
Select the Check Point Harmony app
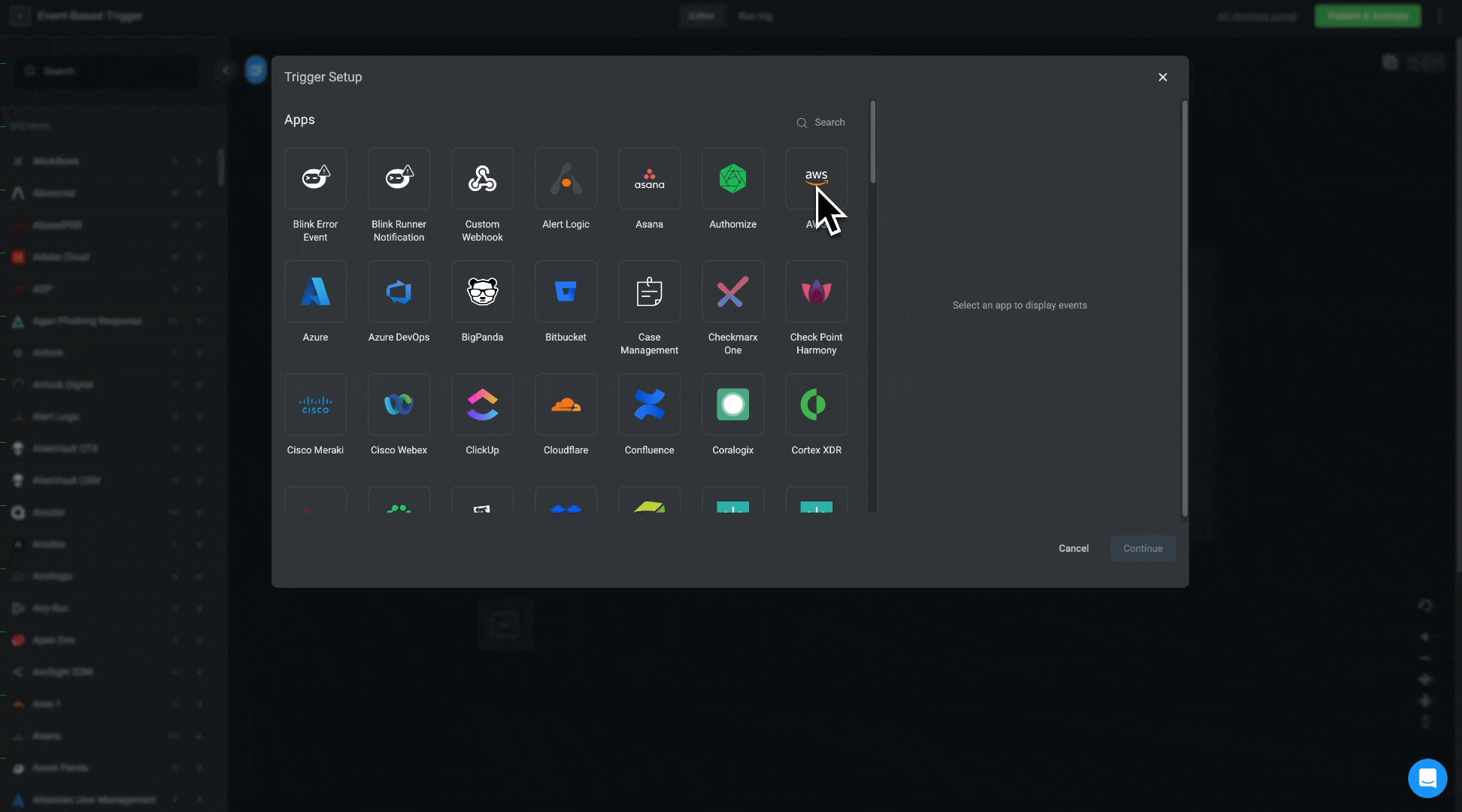816,292
